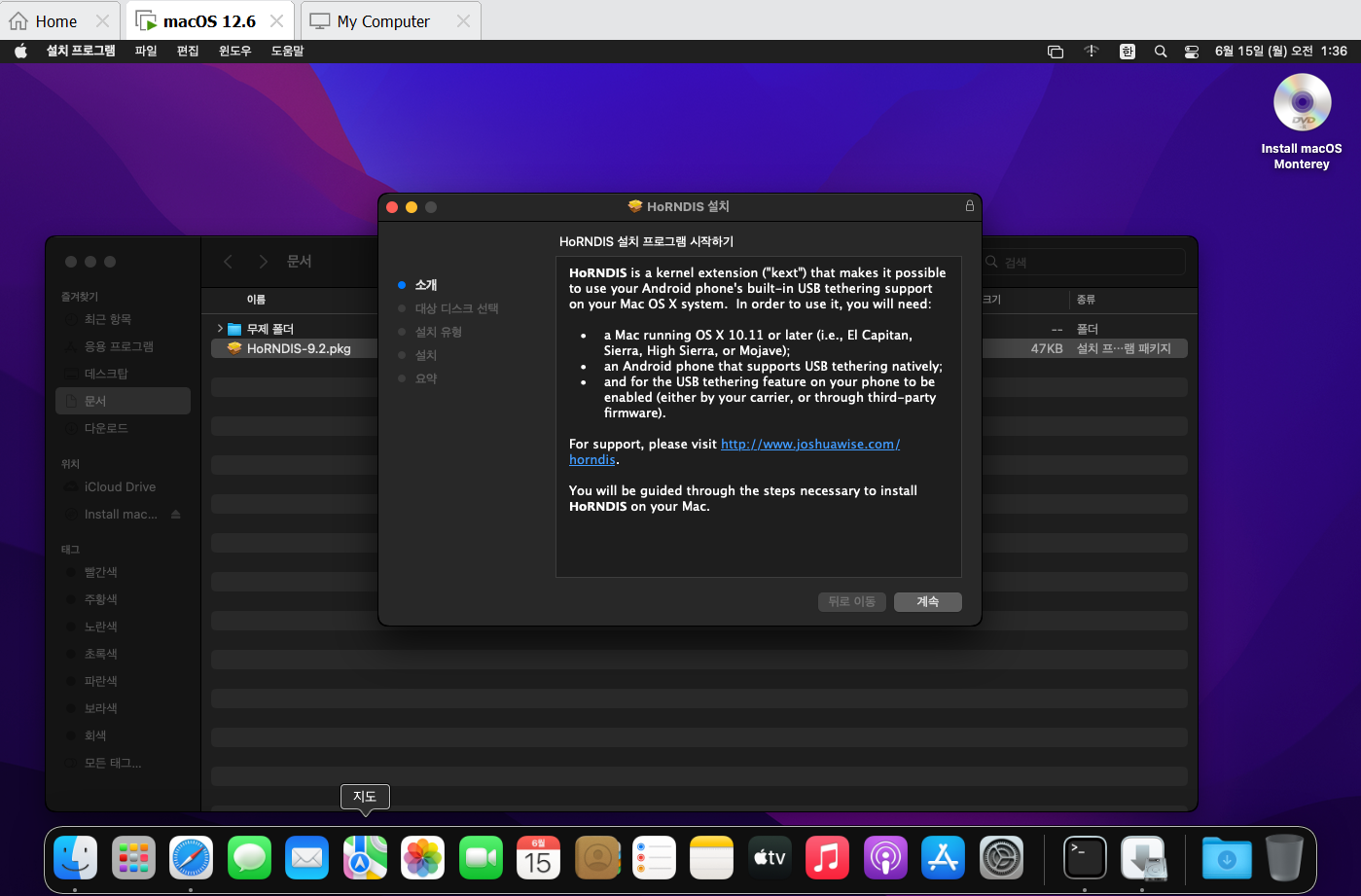Open the App Store from the Dock
This screenshot has height=896, width=1361.
point(944,858)
